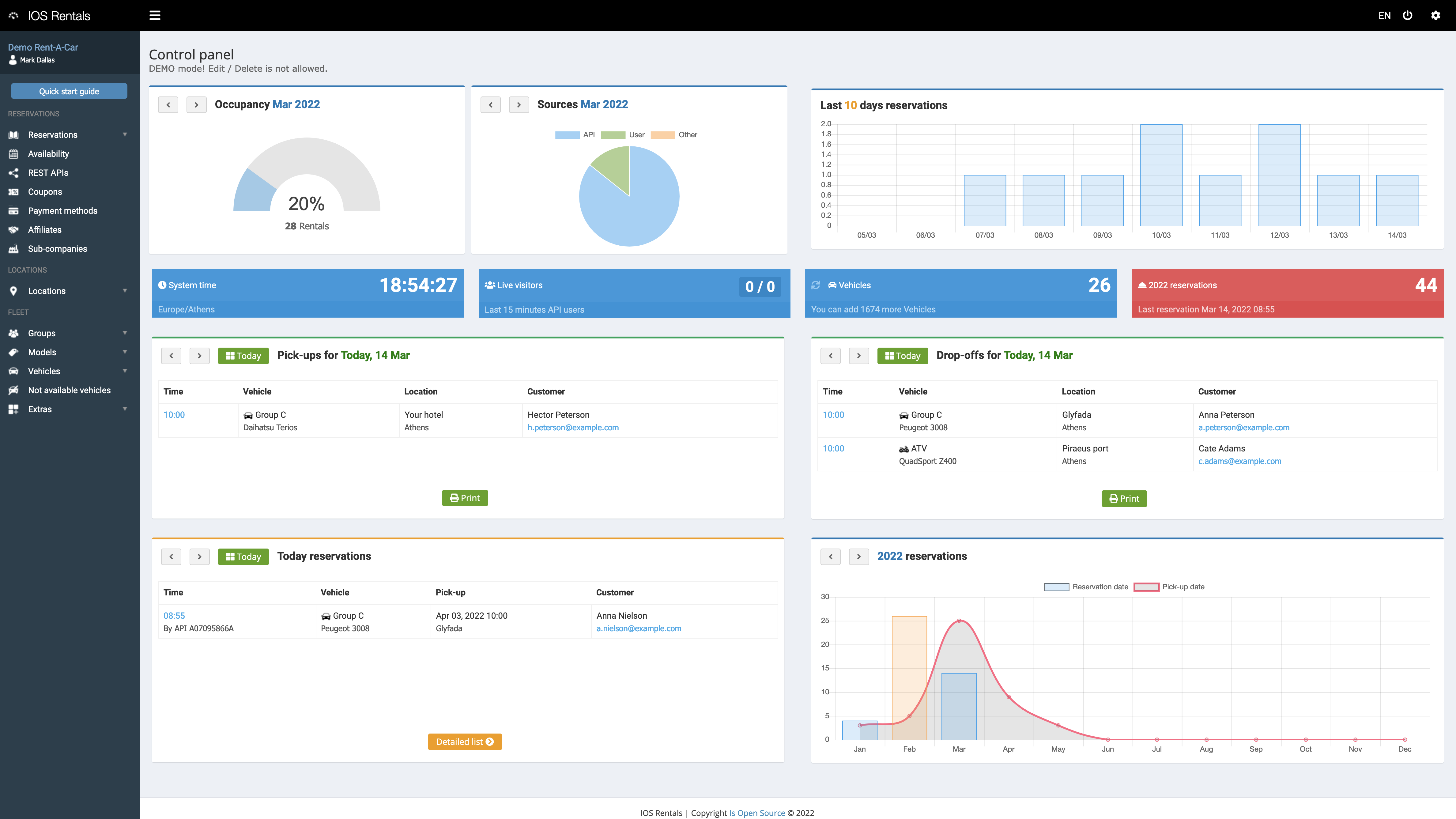1456x819 pixels.
Task: Click the Vehicles refresh icon
Action: pos(816,285)
